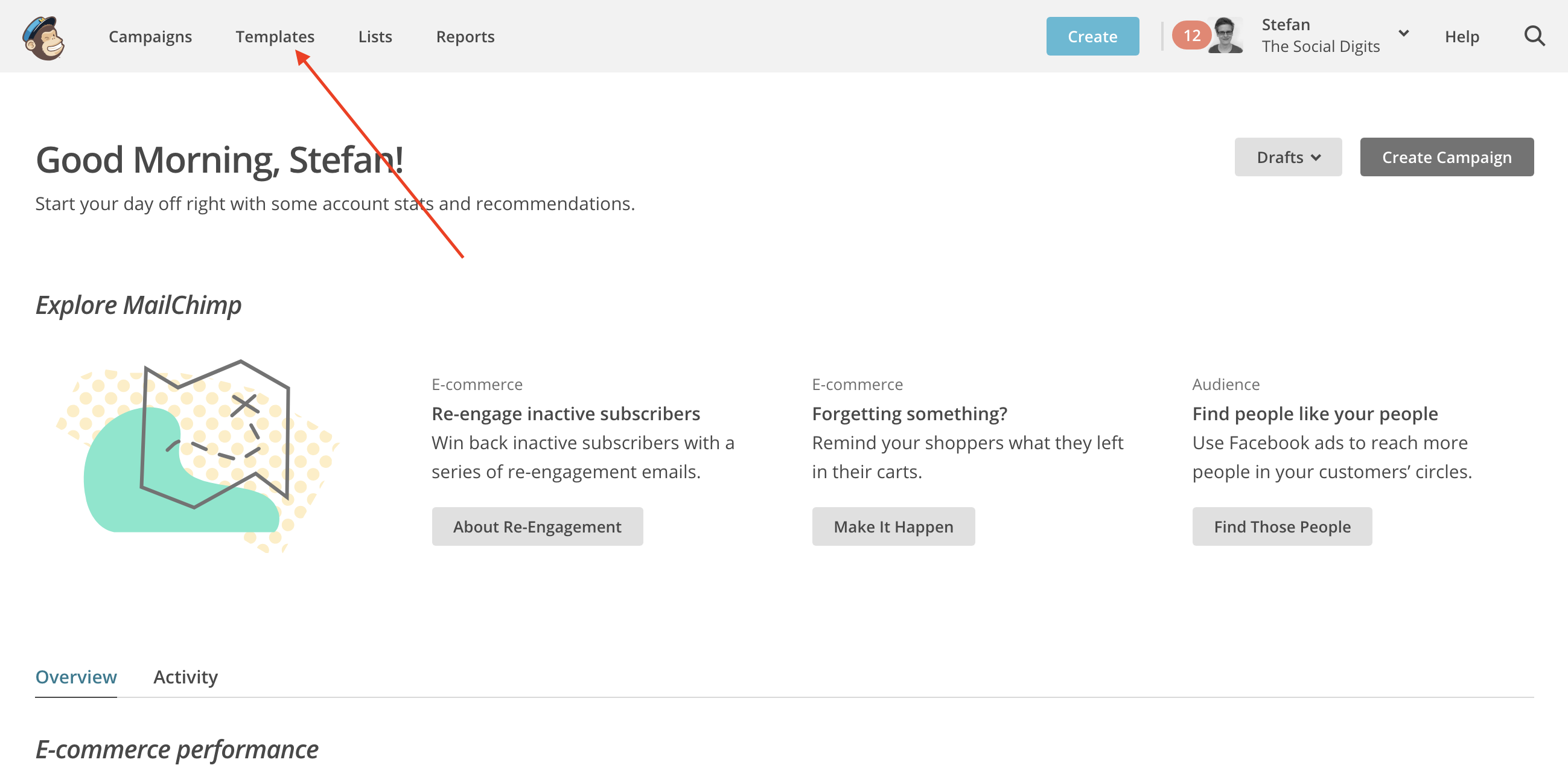Click Find Those People button

click(x=1281, y=526)
